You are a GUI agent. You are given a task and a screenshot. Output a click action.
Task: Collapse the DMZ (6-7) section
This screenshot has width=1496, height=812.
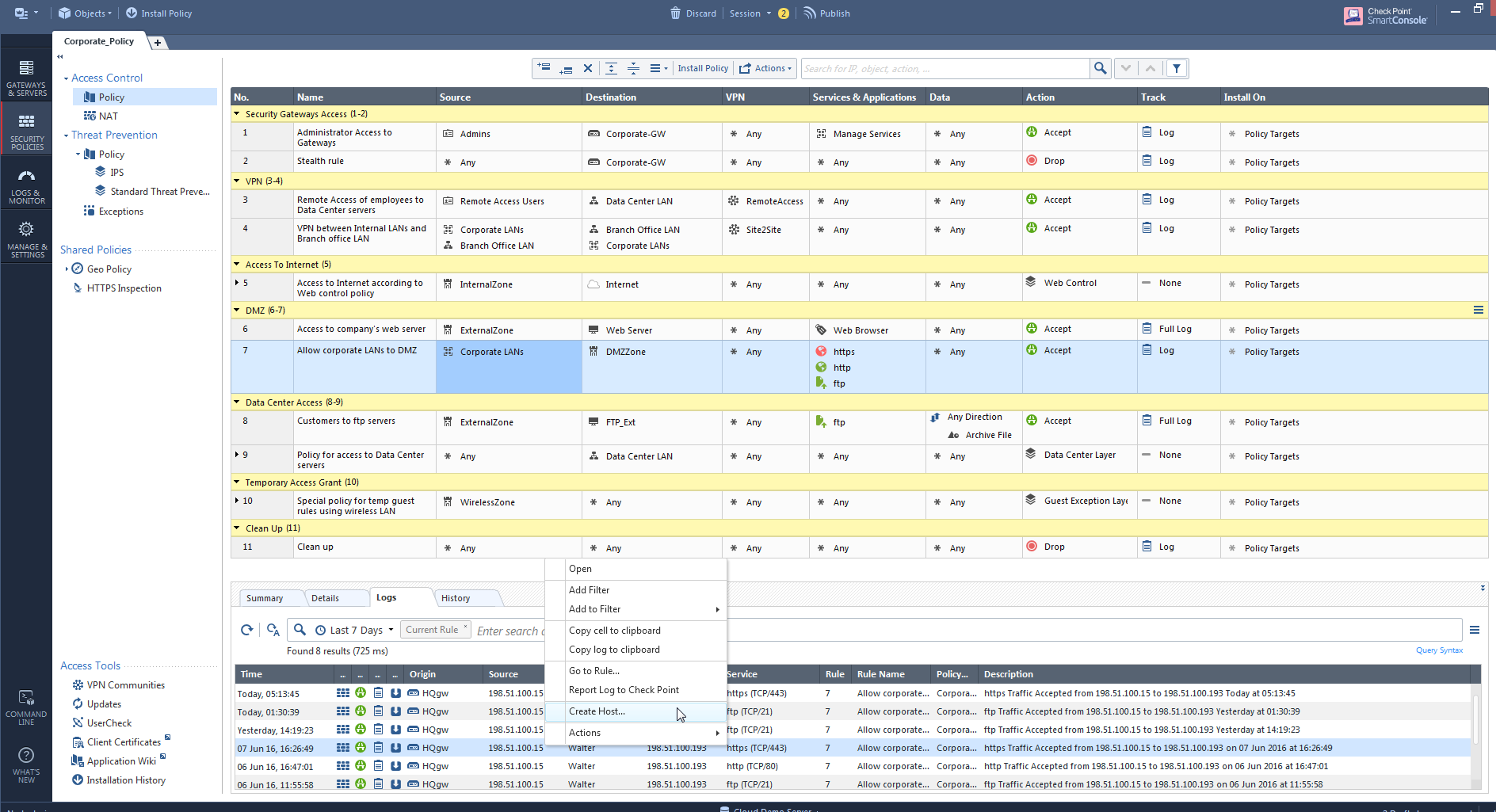(237, 310)
